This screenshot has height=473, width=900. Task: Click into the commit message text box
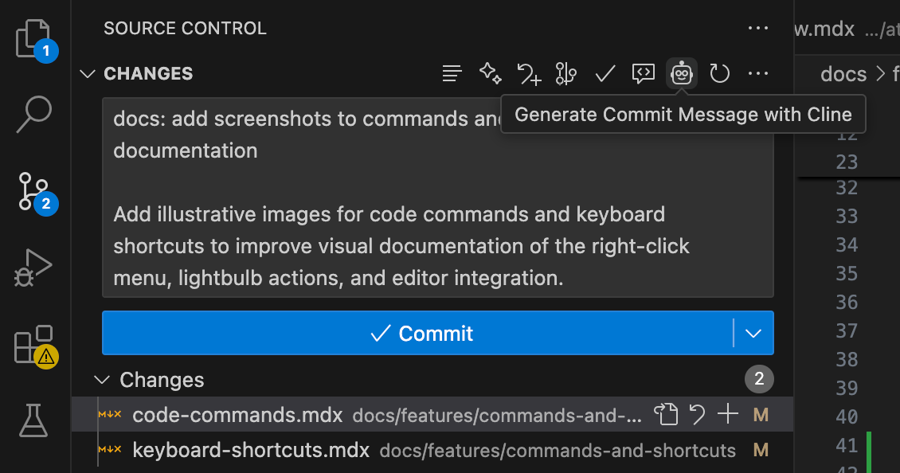[x=438, y=197]
